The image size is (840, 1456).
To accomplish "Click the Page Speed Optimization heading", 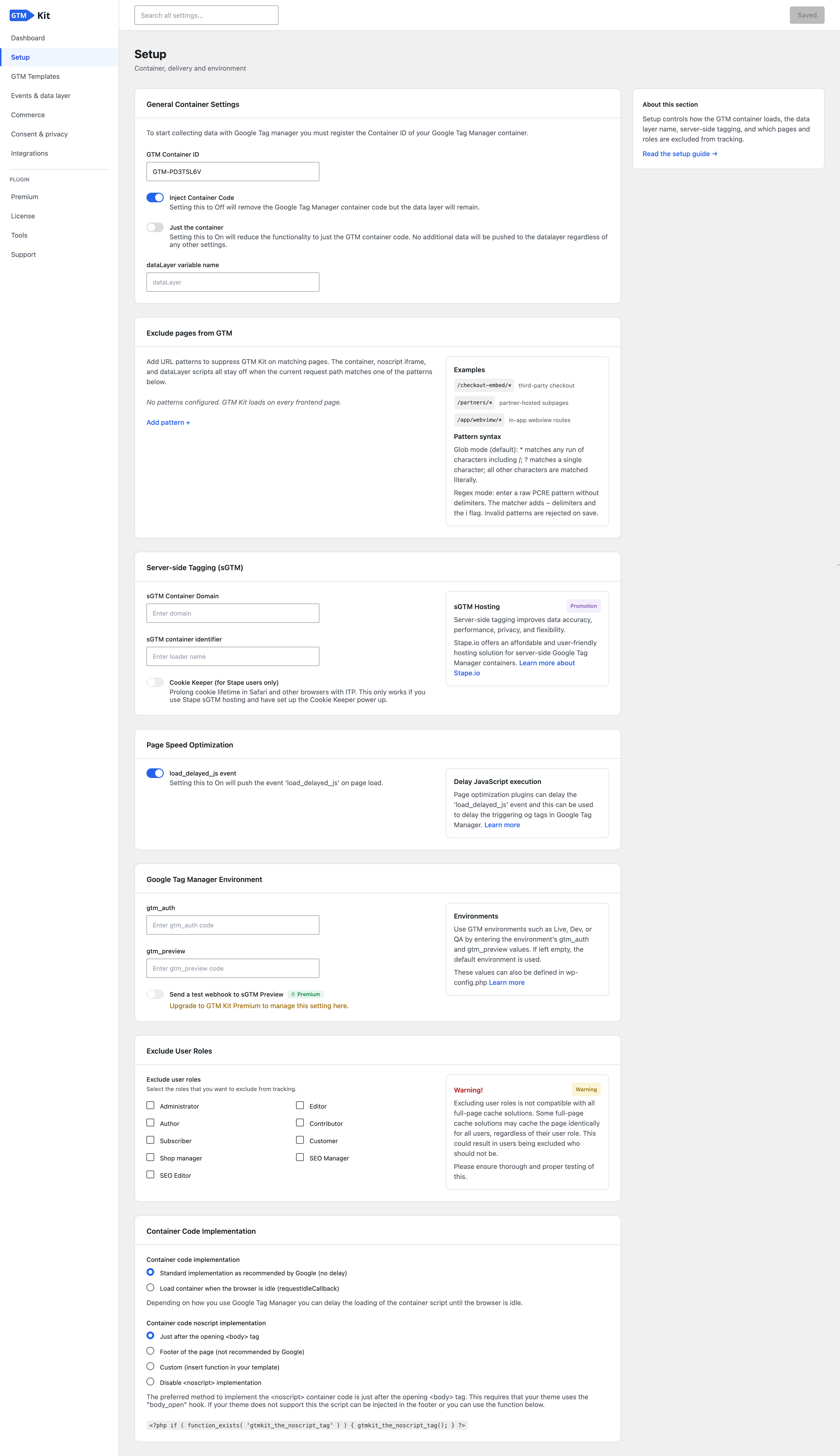I will pos(190,745).
